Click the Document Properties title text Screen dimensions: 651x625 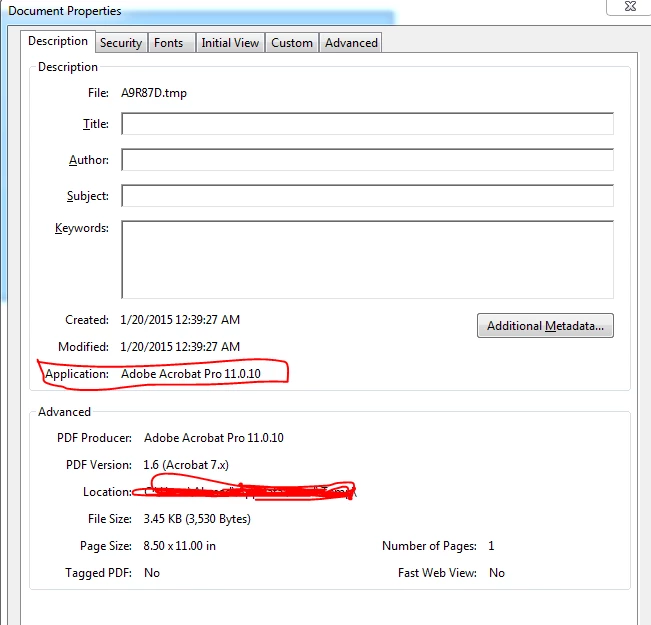click(65, 11)
